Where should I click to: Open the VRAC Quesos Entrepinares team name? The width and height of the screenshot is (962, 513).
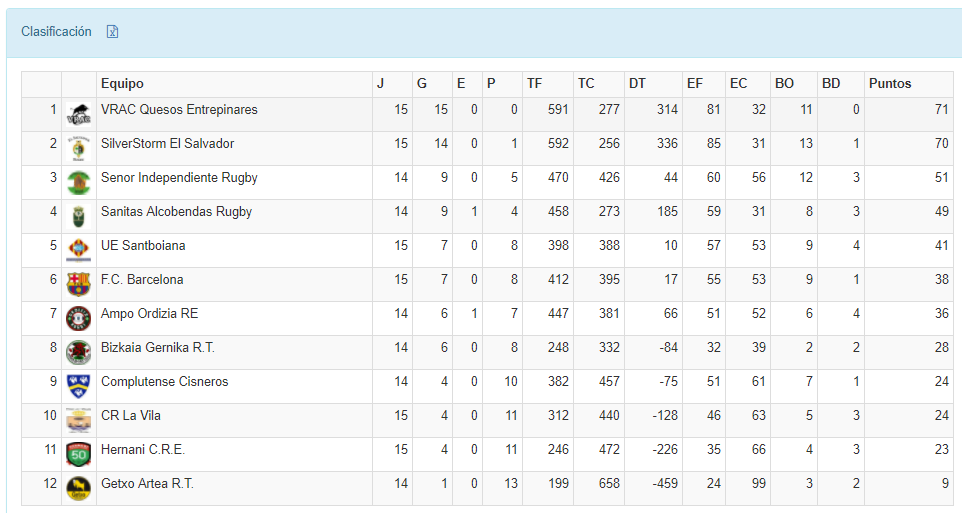(179, 110)
